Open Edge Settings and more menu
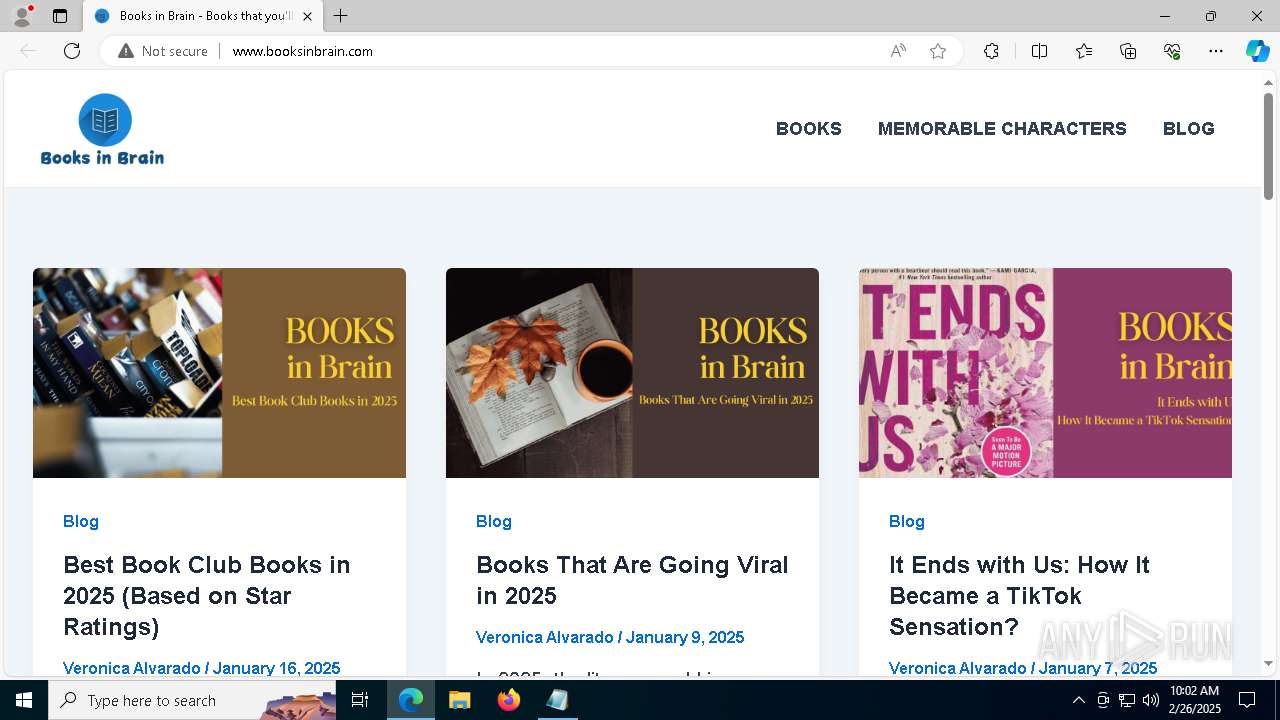The height and width of the screenshot is (720, 1280). pyautogui.click(x=1216, y=51)
